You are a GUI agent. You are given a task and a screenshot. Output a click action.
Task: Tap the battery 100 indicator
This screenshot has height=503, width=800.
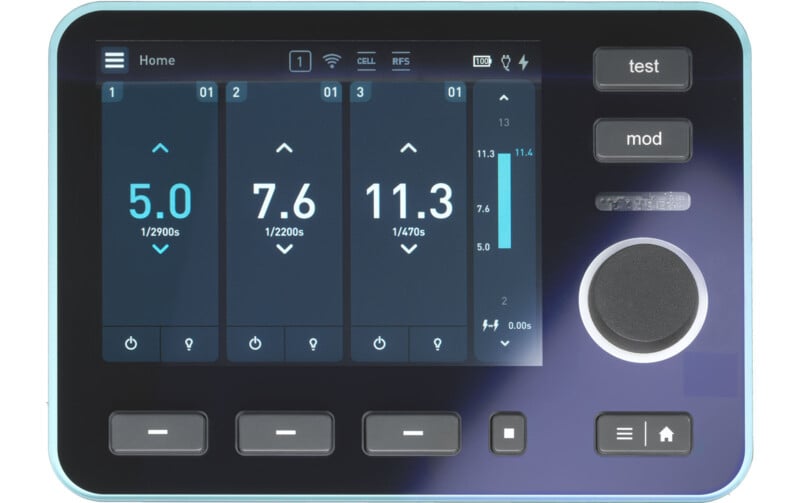point(482,61)
